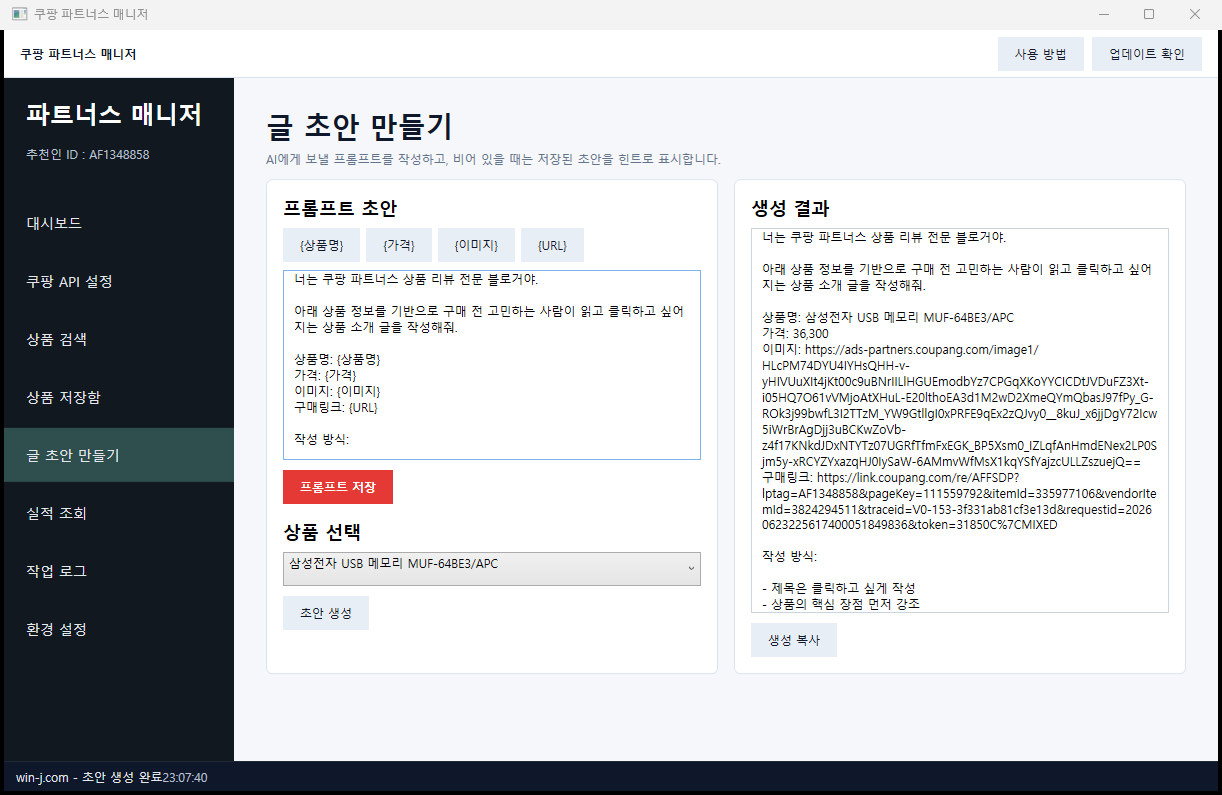Click 업데이트 확인 button

(1147, 54)
